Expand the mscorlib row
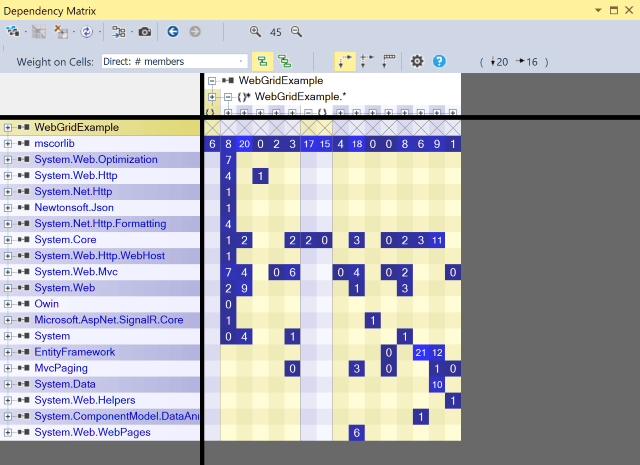The width and height of the screenshot is (640, 465). point(7,144)
